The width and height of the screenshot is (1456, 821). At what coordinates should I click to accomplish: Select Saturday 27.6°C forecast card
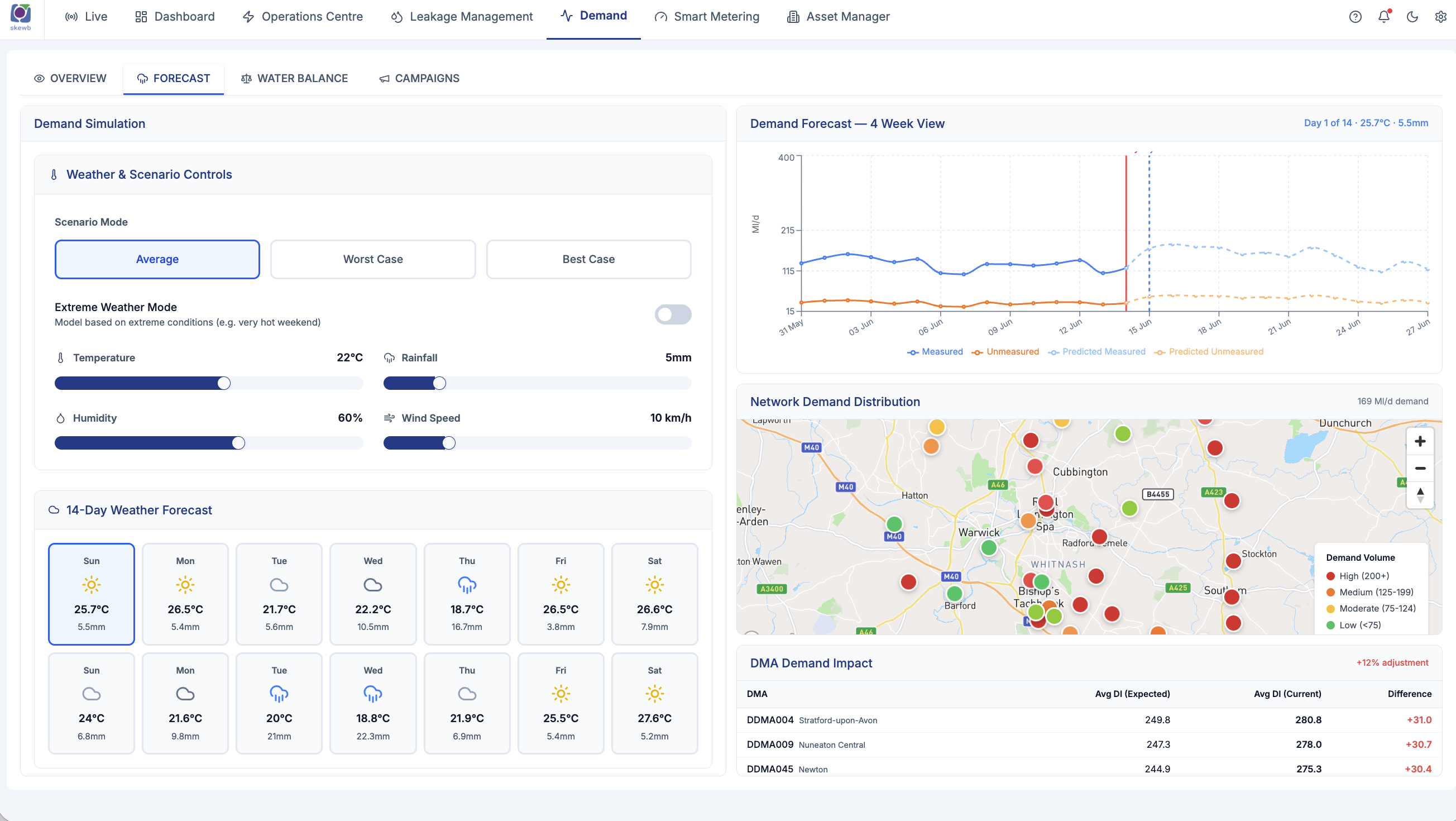point(654,703)
